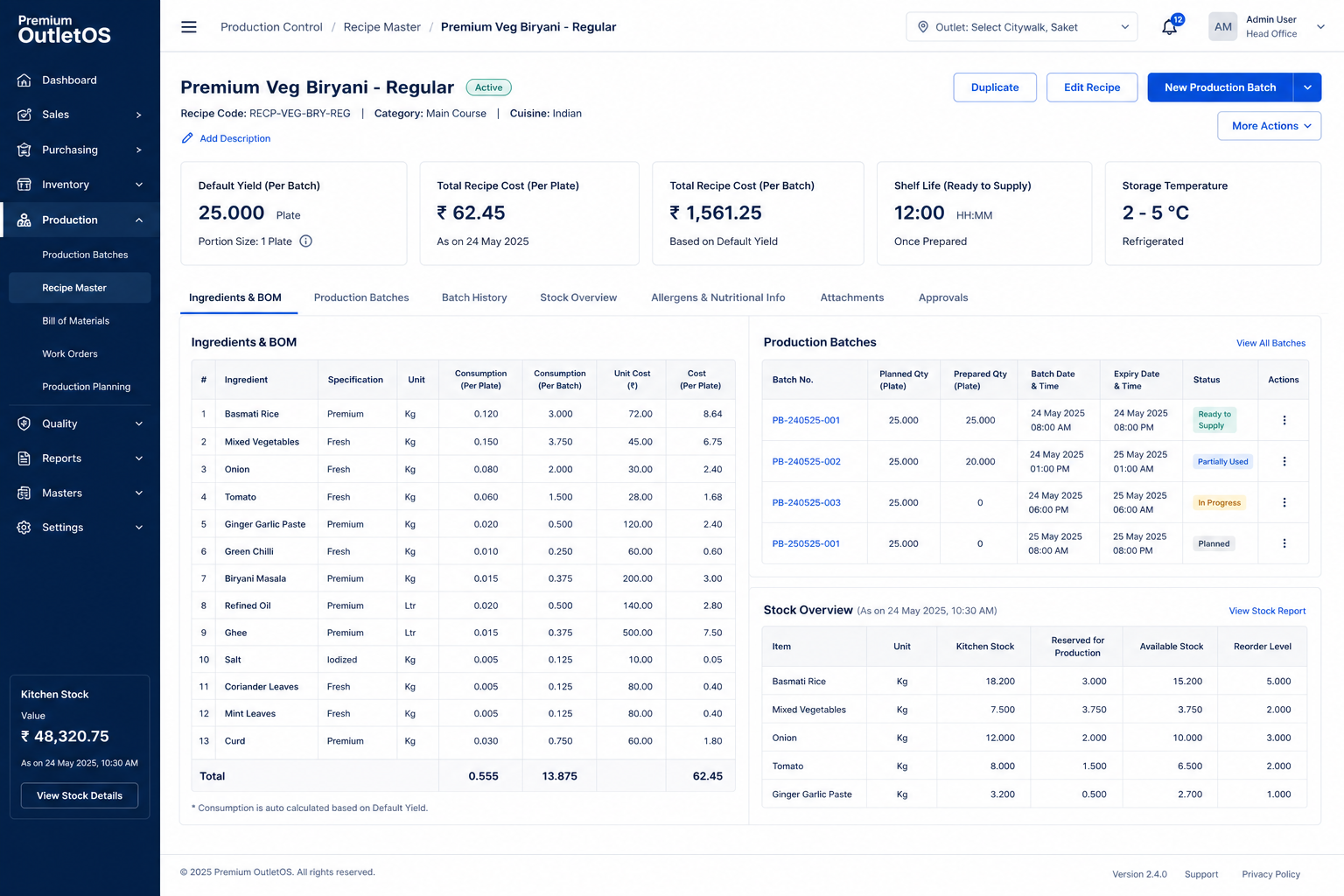Expand the New Production Batch arrow

click(1307, 87)
